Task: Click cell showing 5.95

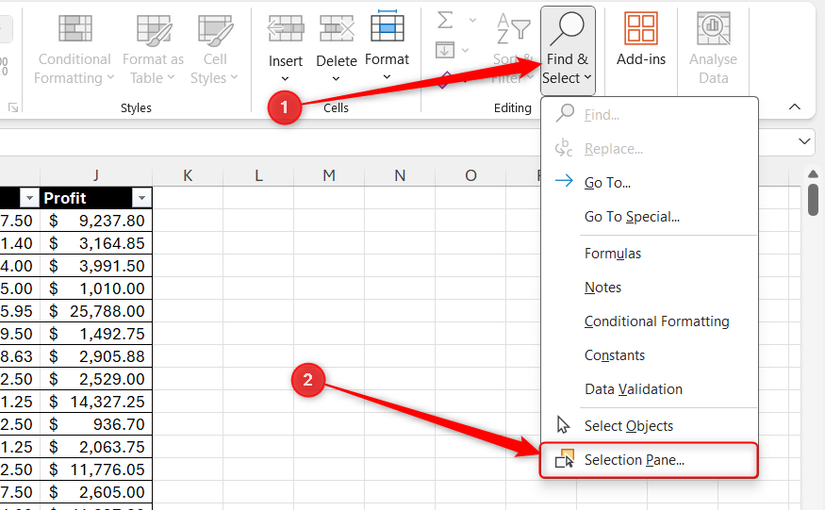Action: click(20, 311)
